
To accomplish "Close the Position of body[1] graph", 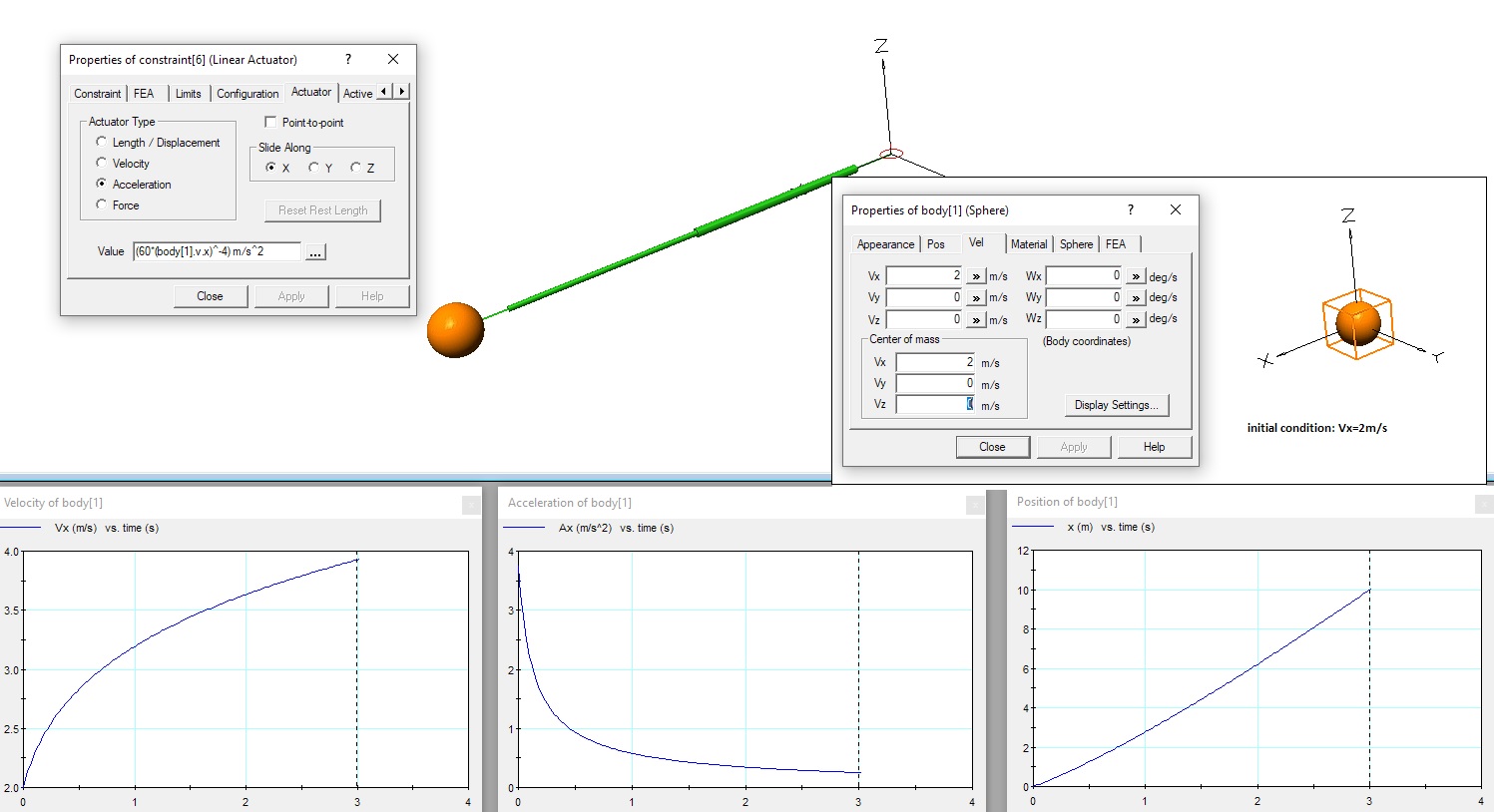I will tap(1484, 505).
